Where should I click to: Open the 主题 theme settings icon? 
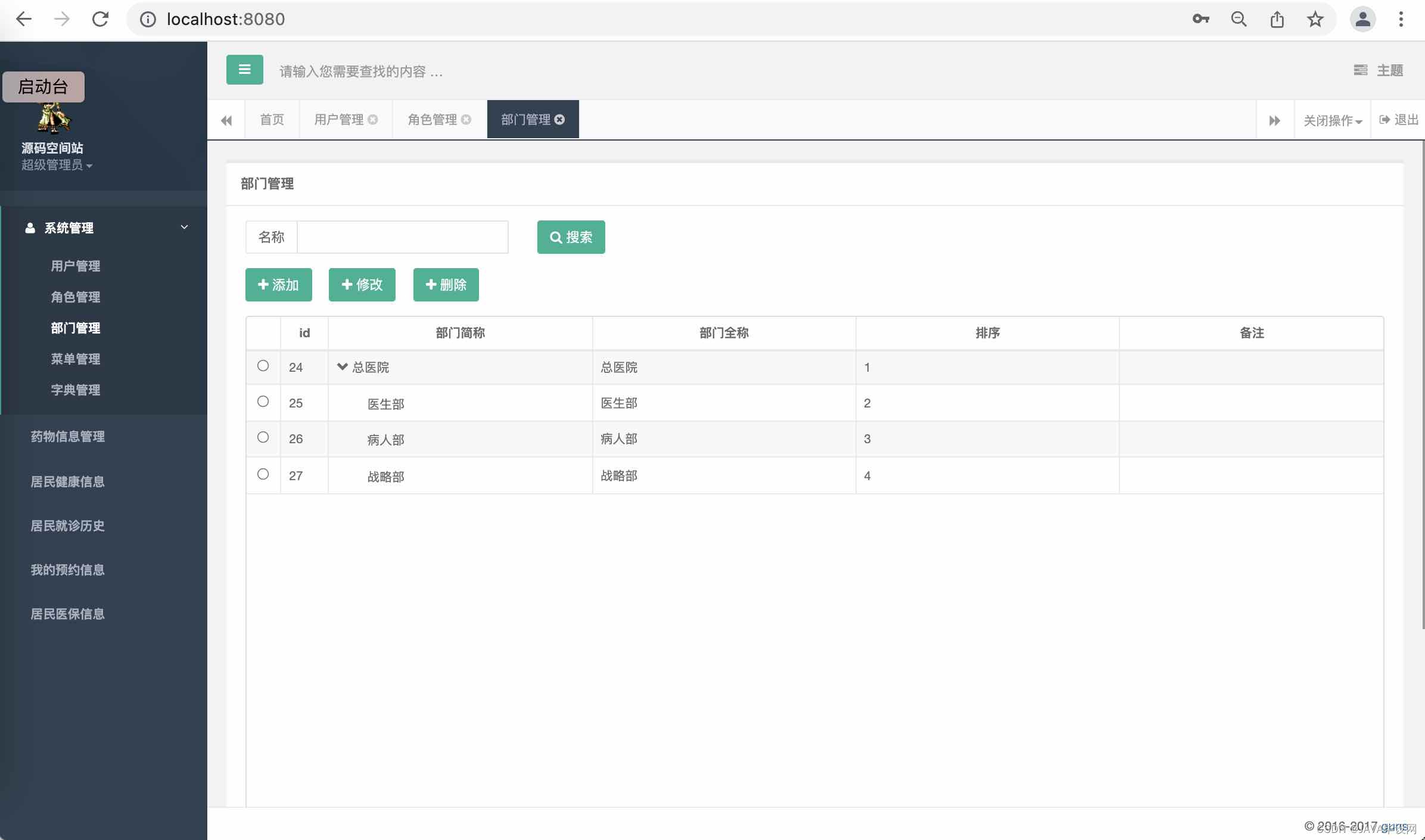point(1360,70)
